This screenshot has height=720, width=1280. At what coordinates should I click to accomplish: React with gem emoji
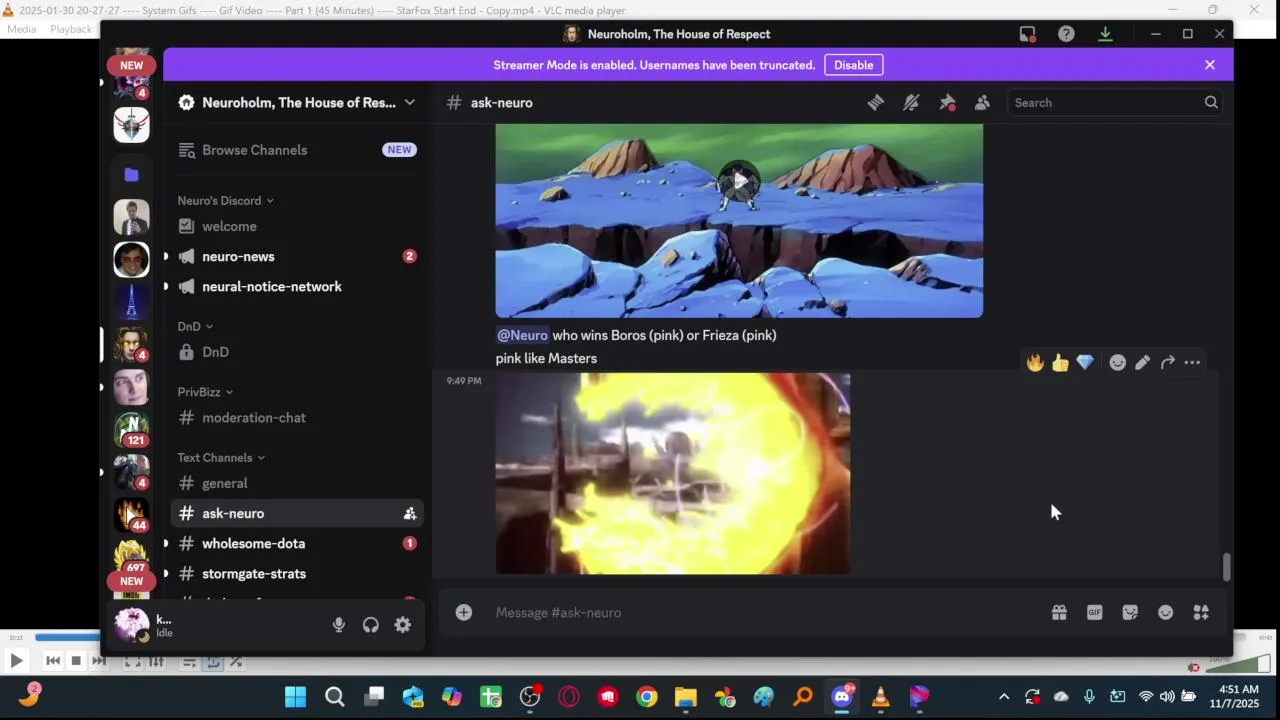tap(1085, 362)
